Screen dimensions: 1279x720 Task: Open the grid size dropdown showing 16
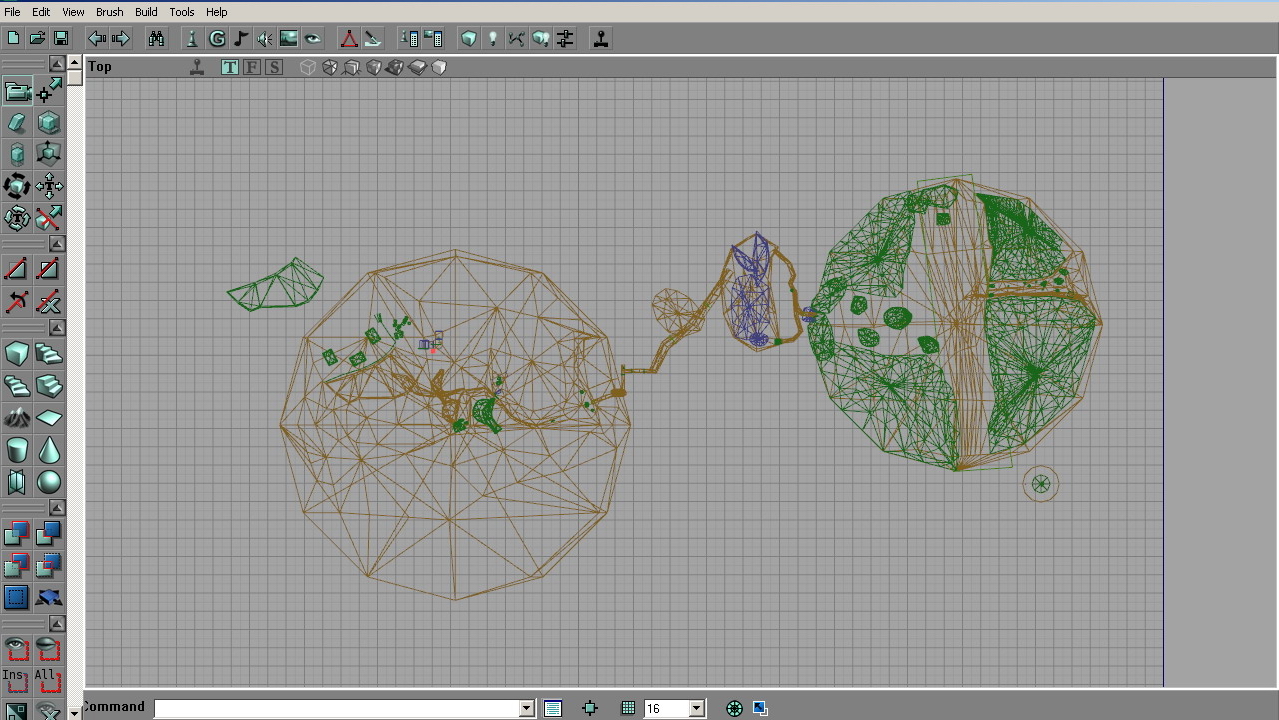697,708
